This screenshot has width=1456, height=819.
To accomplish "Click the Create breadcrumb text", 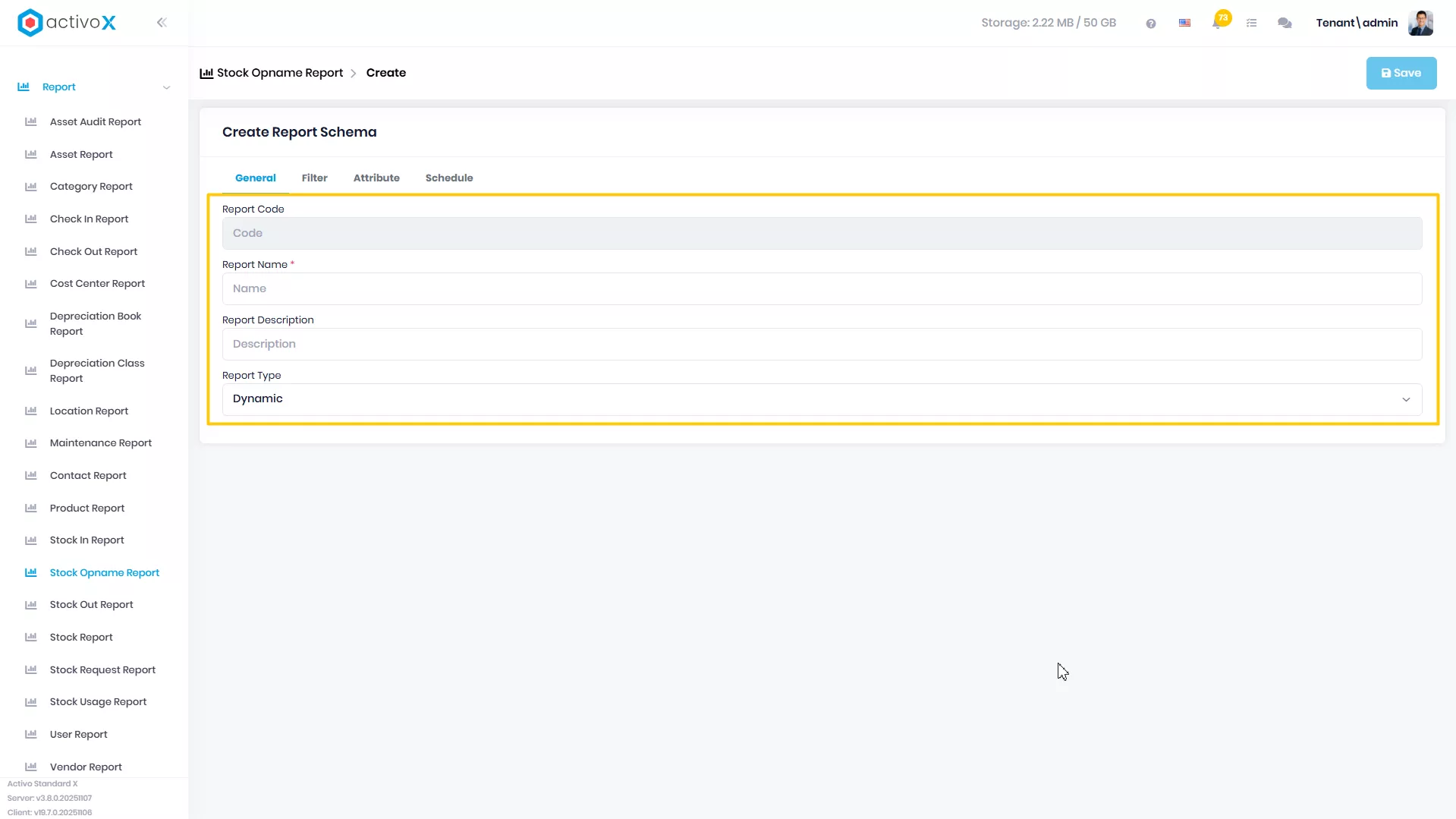I will (x=386, y=73).
